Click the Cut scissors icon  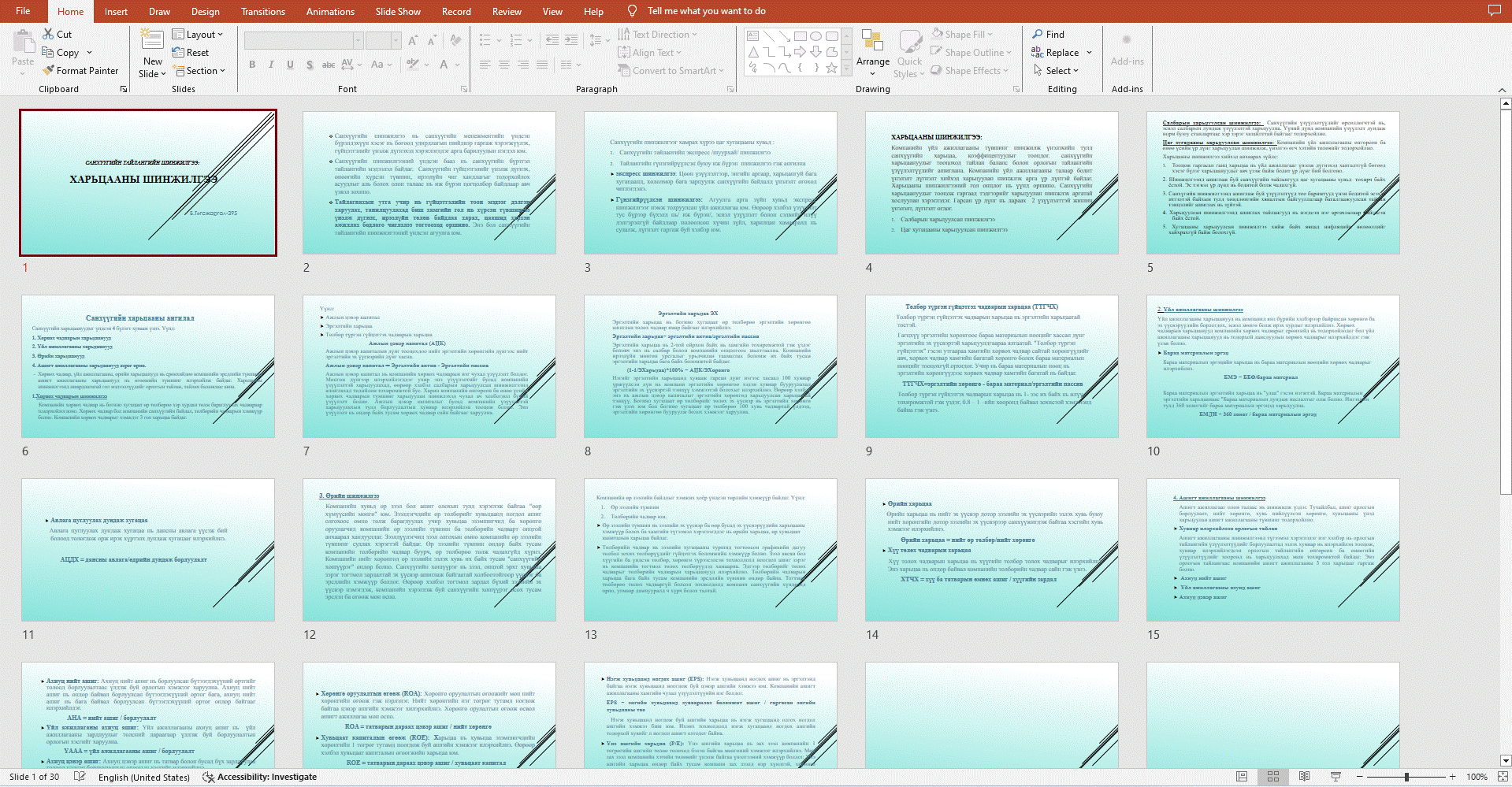pos(48,34)
